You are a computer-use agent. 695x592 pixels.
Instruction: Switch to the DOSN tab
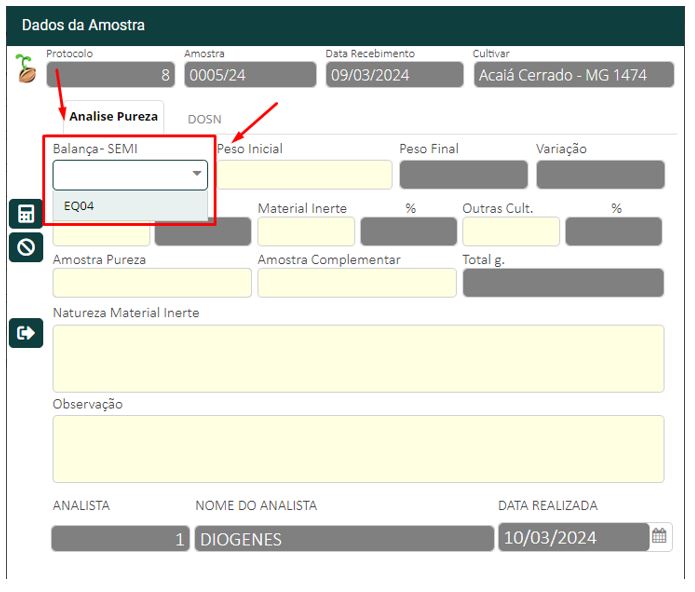[x=204, y=118]
